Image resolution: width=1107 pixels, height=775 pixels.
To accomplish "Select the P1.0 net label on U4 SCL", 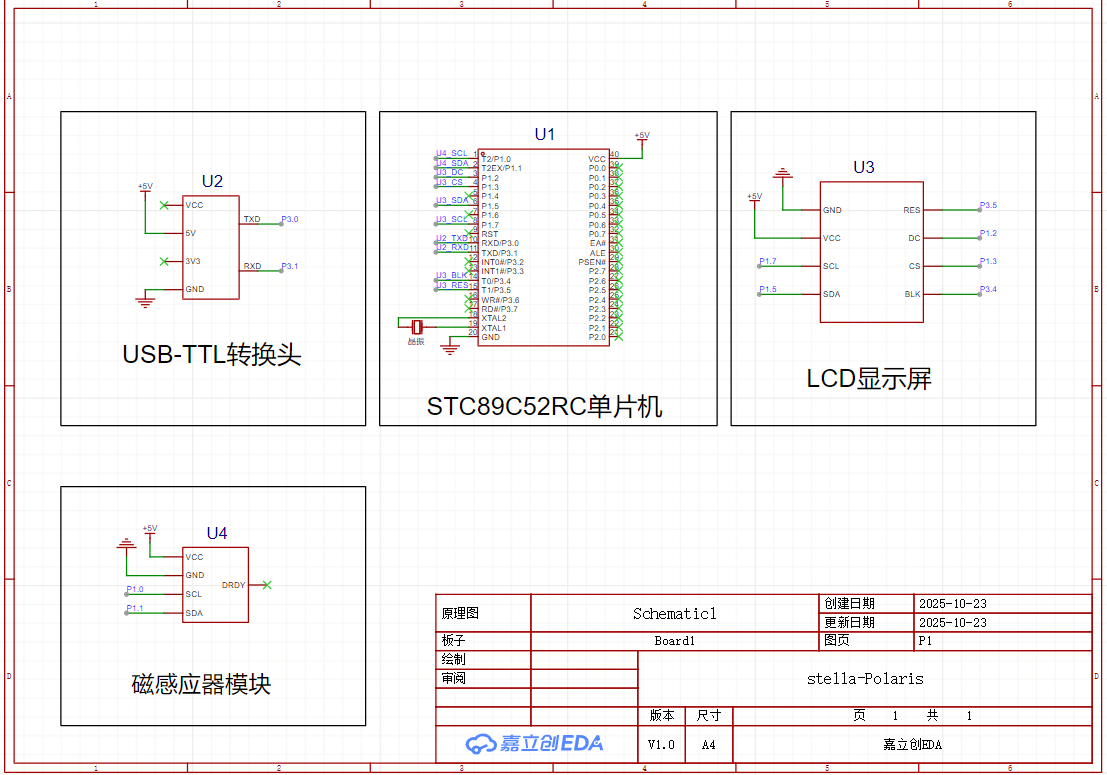I will (x=135, y=590).
